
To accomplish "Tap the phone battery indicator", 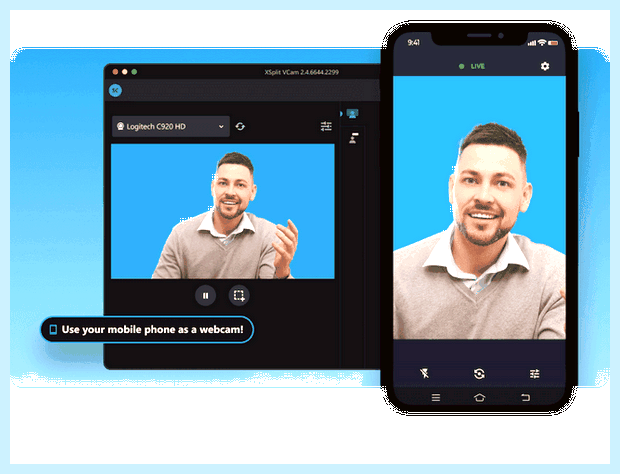I will click(553, 42).
